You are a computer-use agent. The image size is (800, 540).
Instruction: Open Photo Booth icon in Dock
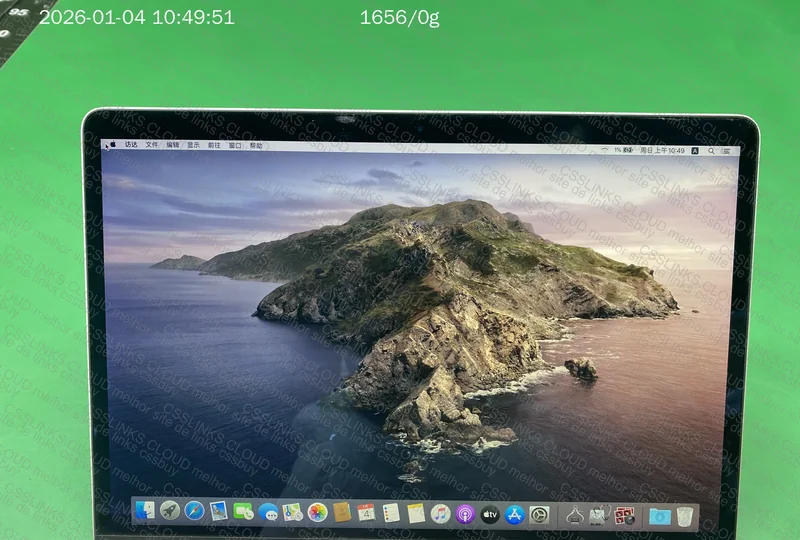click(624, 516)
